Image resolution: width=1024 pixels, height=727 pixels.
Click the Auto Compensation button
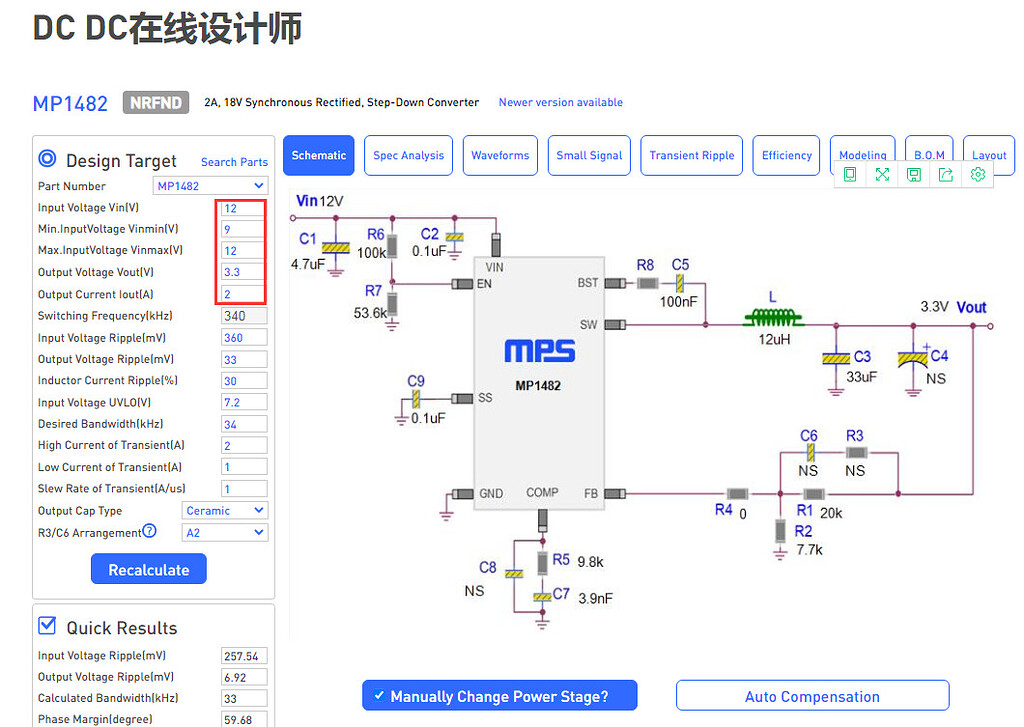point(812,695)
